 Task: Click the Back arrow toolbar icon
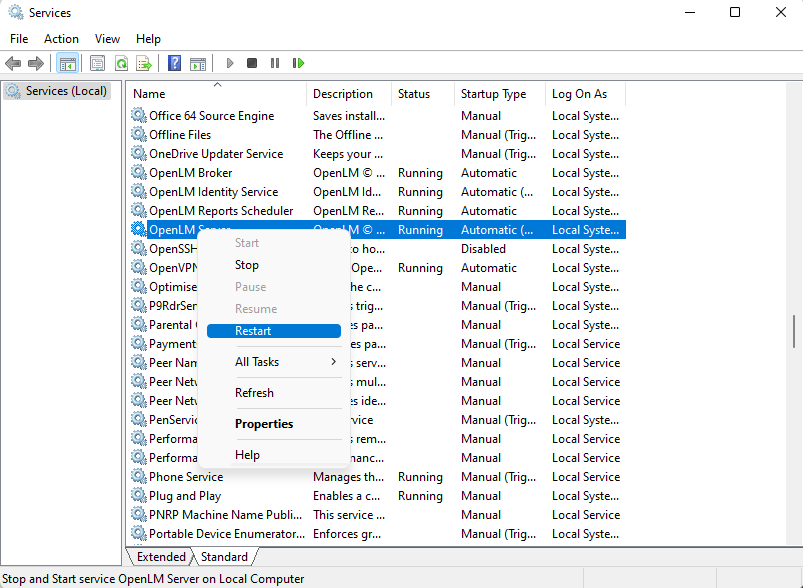(x=13, y=63)
